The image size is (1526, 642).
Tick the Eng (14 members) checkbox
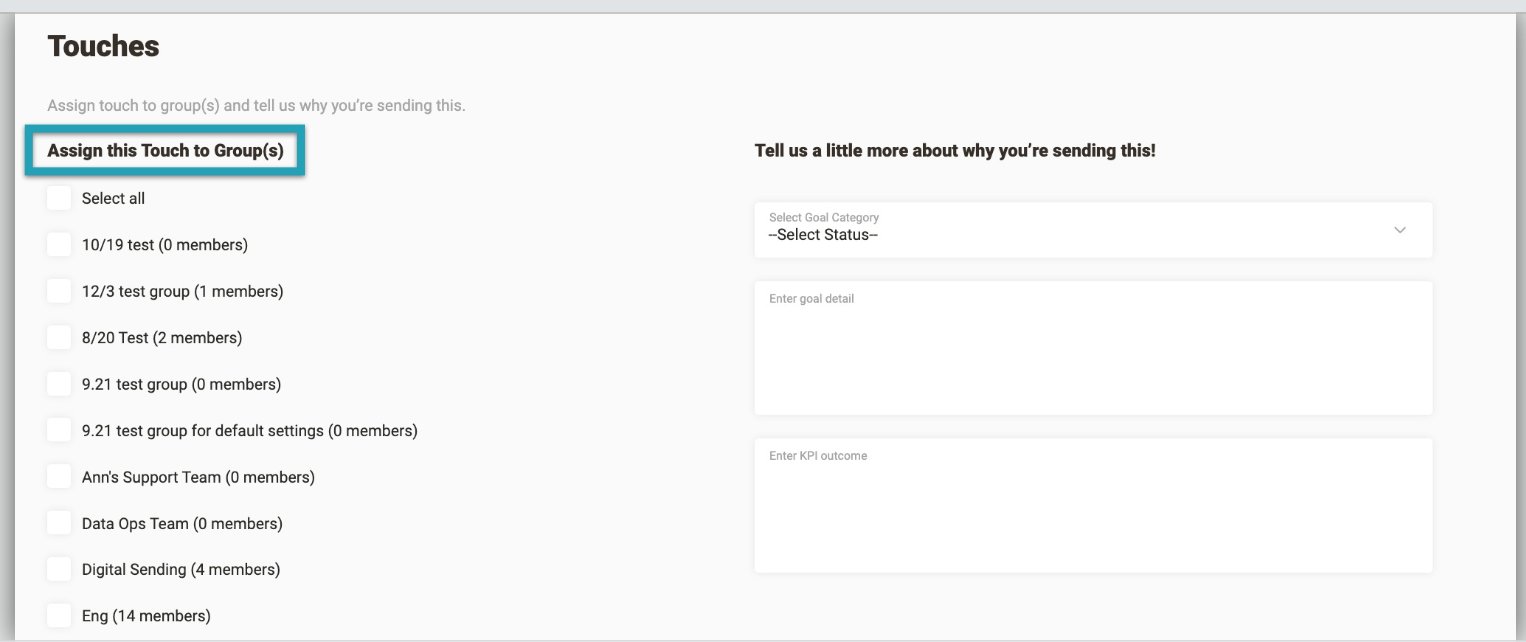tap(59, 616)
